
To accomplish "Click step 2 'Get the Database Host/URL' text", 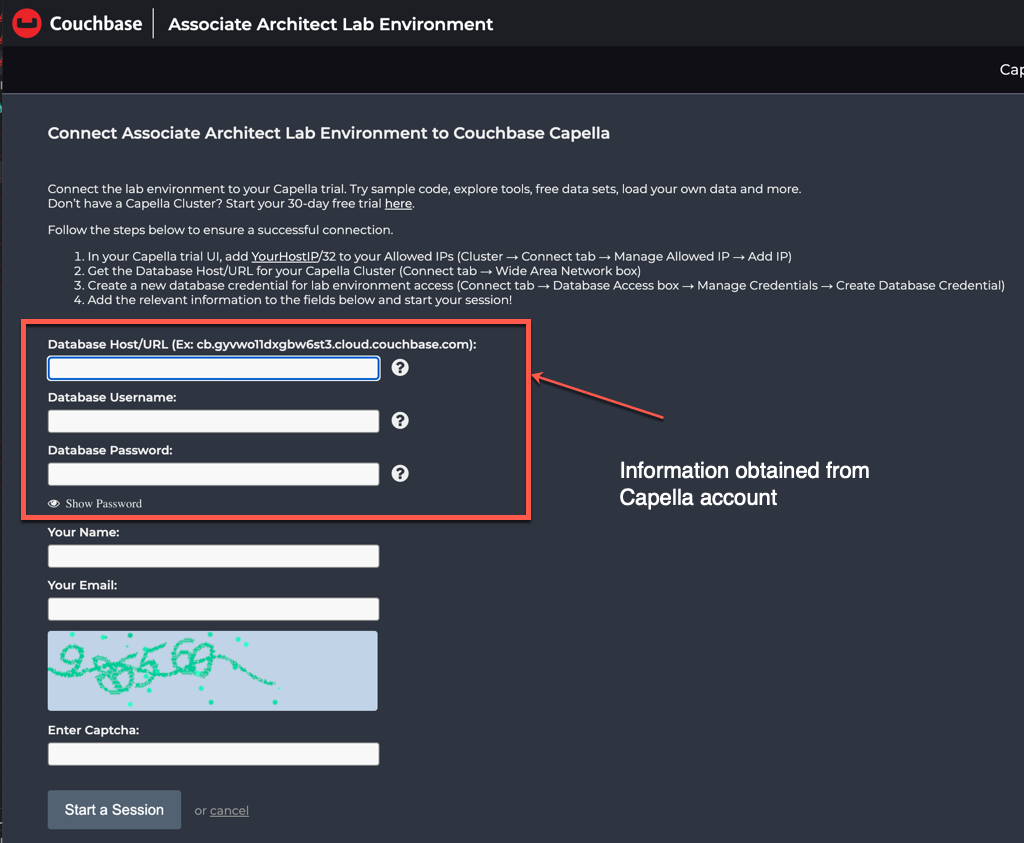I will tap(364, 271).
